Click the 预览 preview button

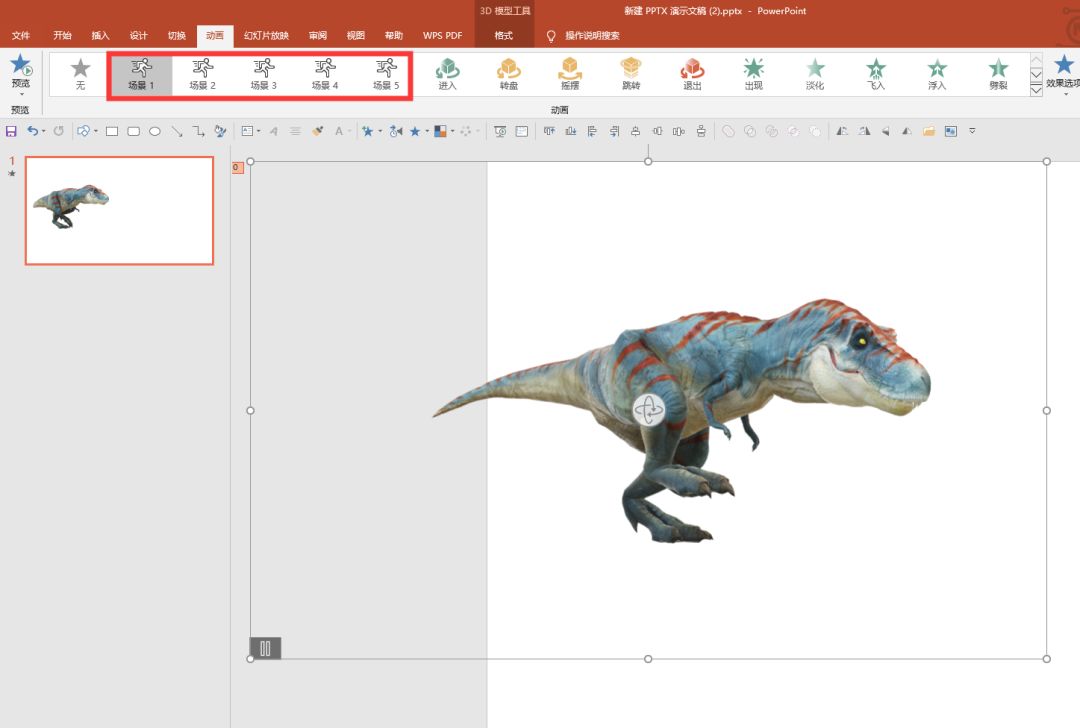coord(20,72)
